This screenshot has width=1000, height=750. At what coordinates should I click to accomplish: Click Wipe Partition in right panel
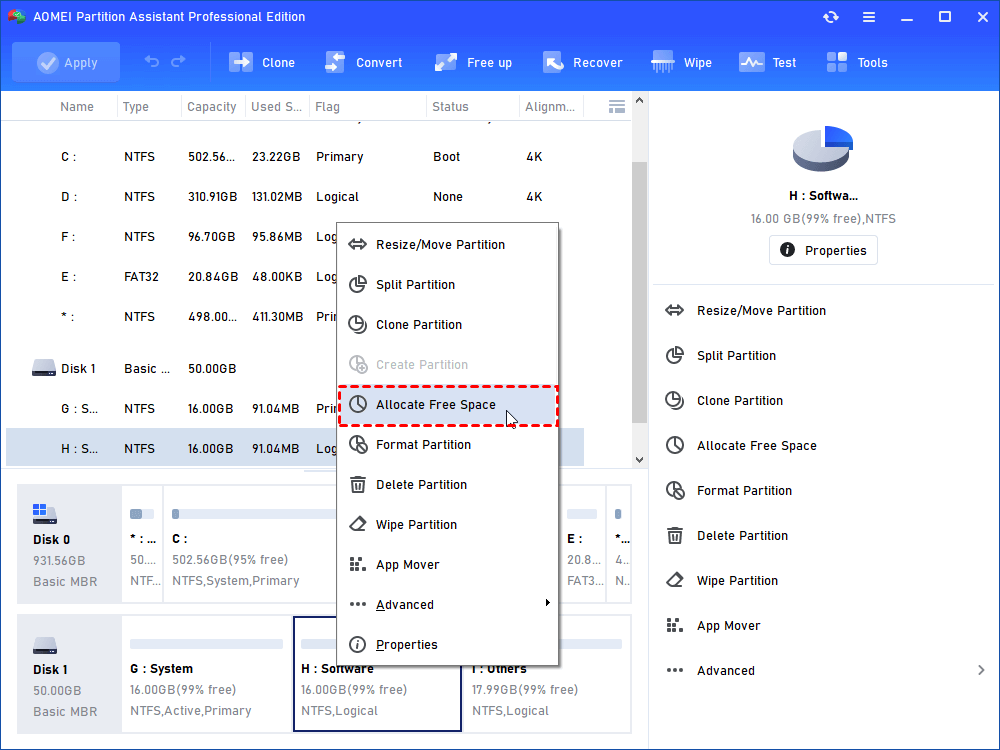click(x=737, y=581)
